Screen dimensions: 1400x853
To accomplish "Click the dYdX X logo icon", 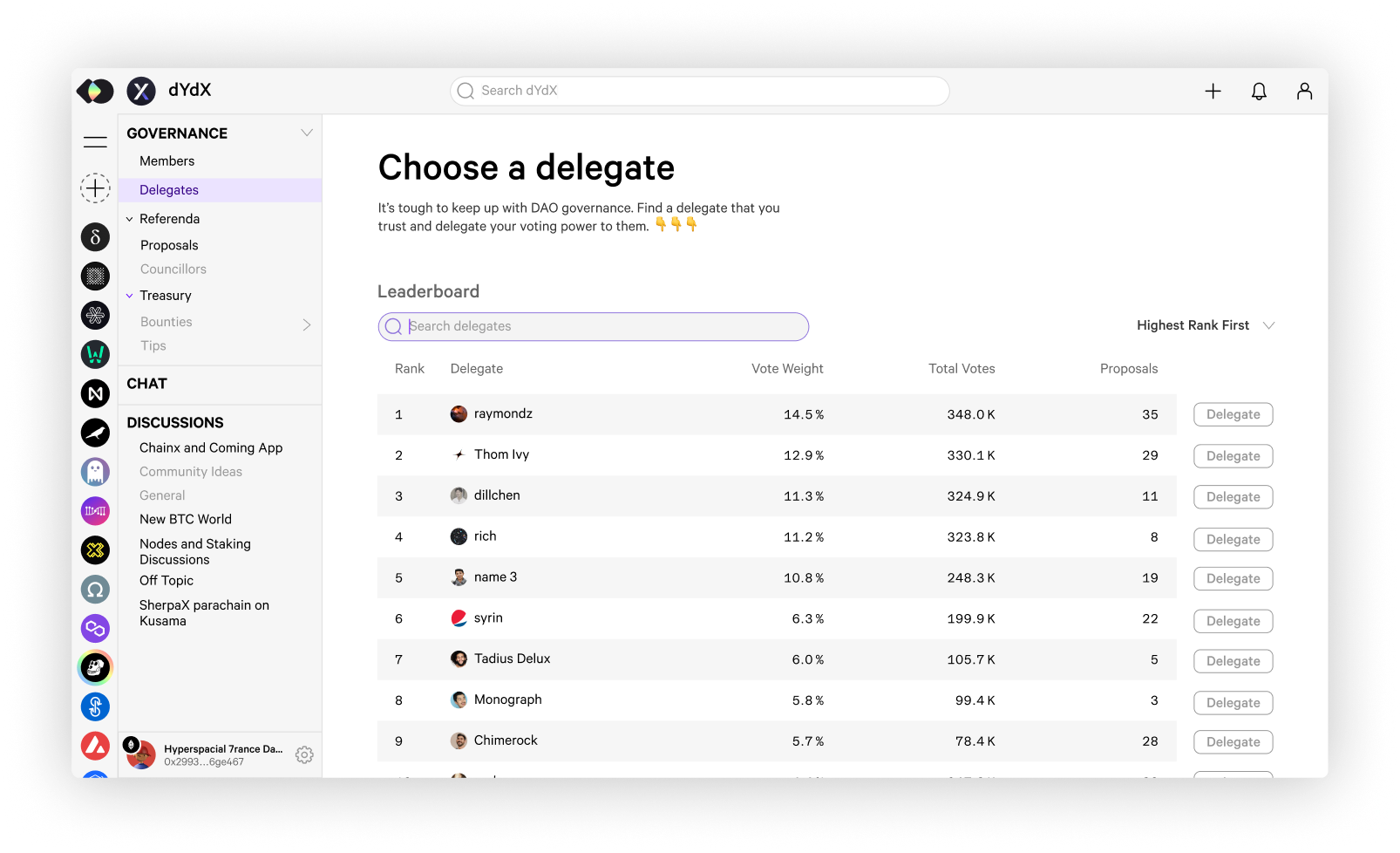I will coord(141,91).
